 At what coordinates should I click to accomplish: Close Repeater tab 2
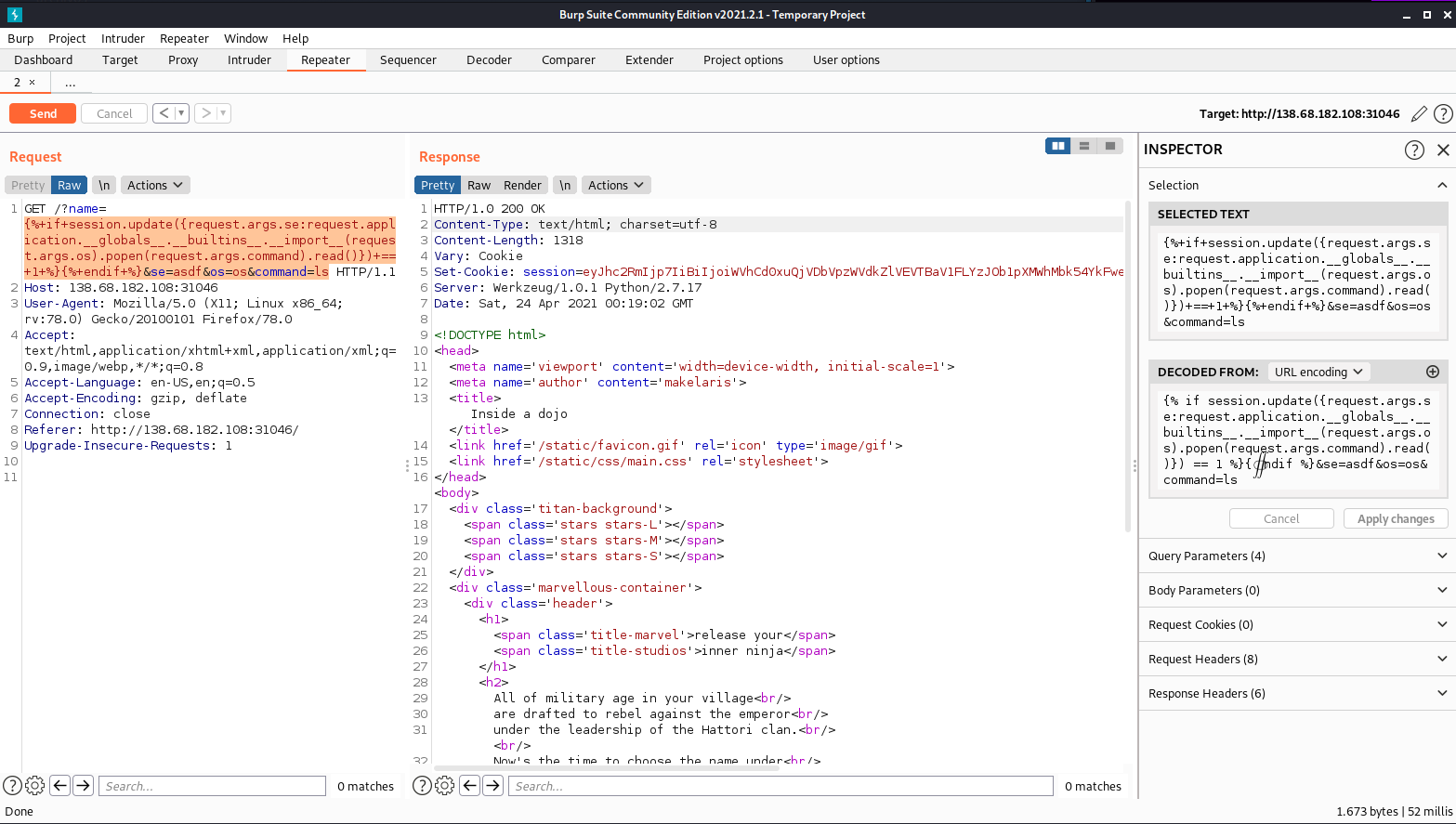(x=32, y=83)
